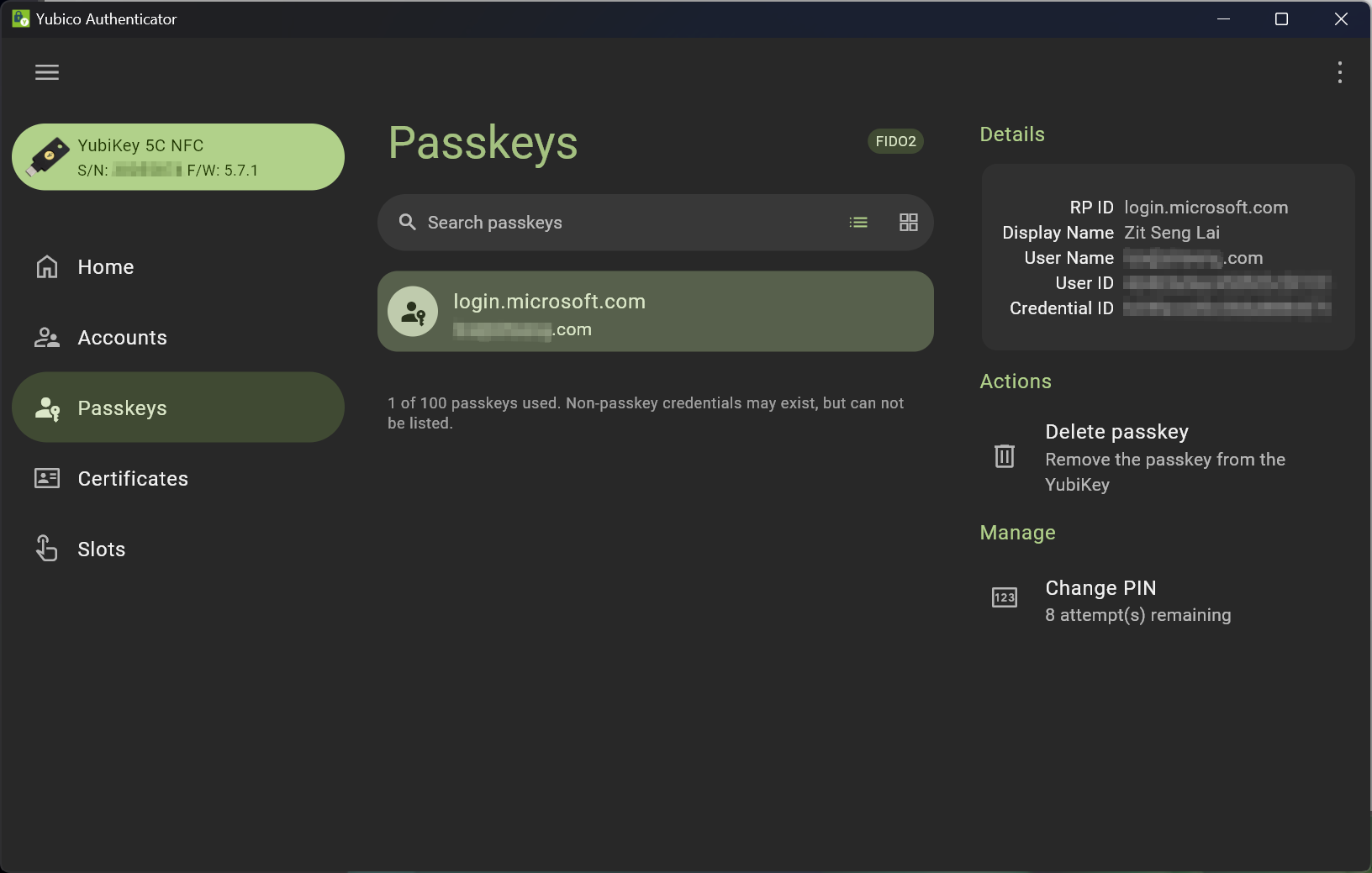Viewport: 1372px width, 873px height.
Task: Click the magnifying glass search icon
Action: [x=407, y=222]
